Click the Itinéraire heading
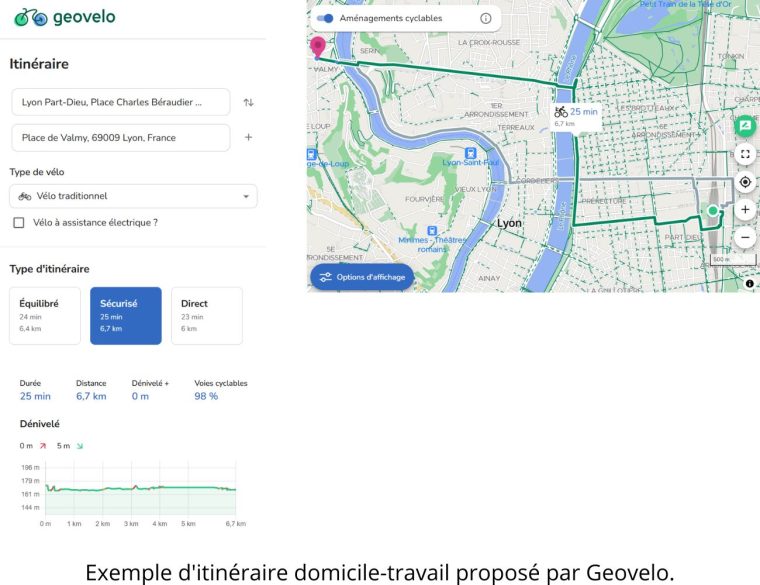The image size is (760, 585). (39, 64)
